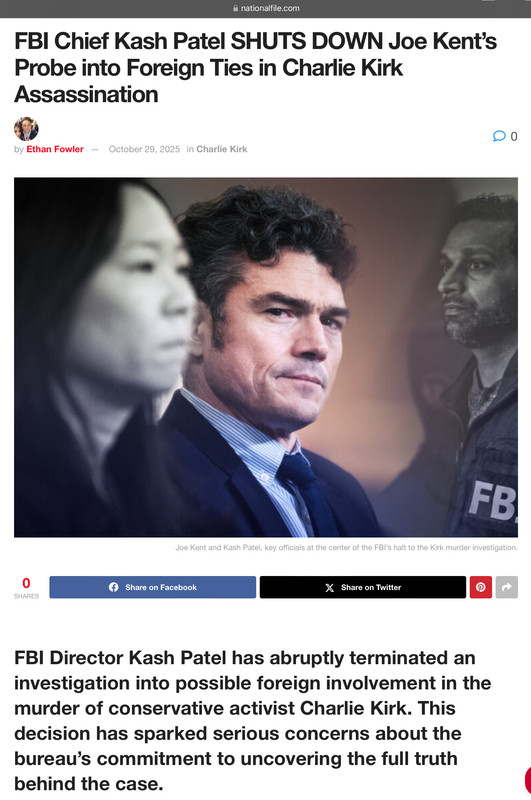Screen dimensions: 531x800
Task: Click the Facebook logo icon
Action: tap(114, 587)
